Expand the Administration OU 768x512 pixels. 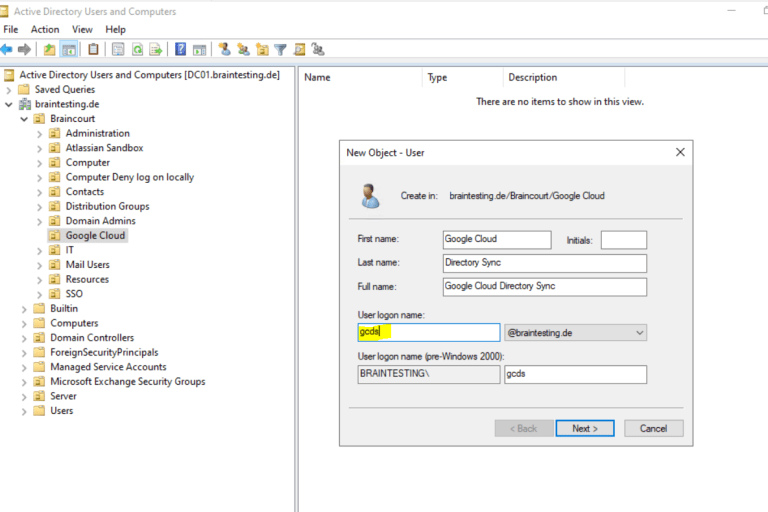(x=40, y=134)
